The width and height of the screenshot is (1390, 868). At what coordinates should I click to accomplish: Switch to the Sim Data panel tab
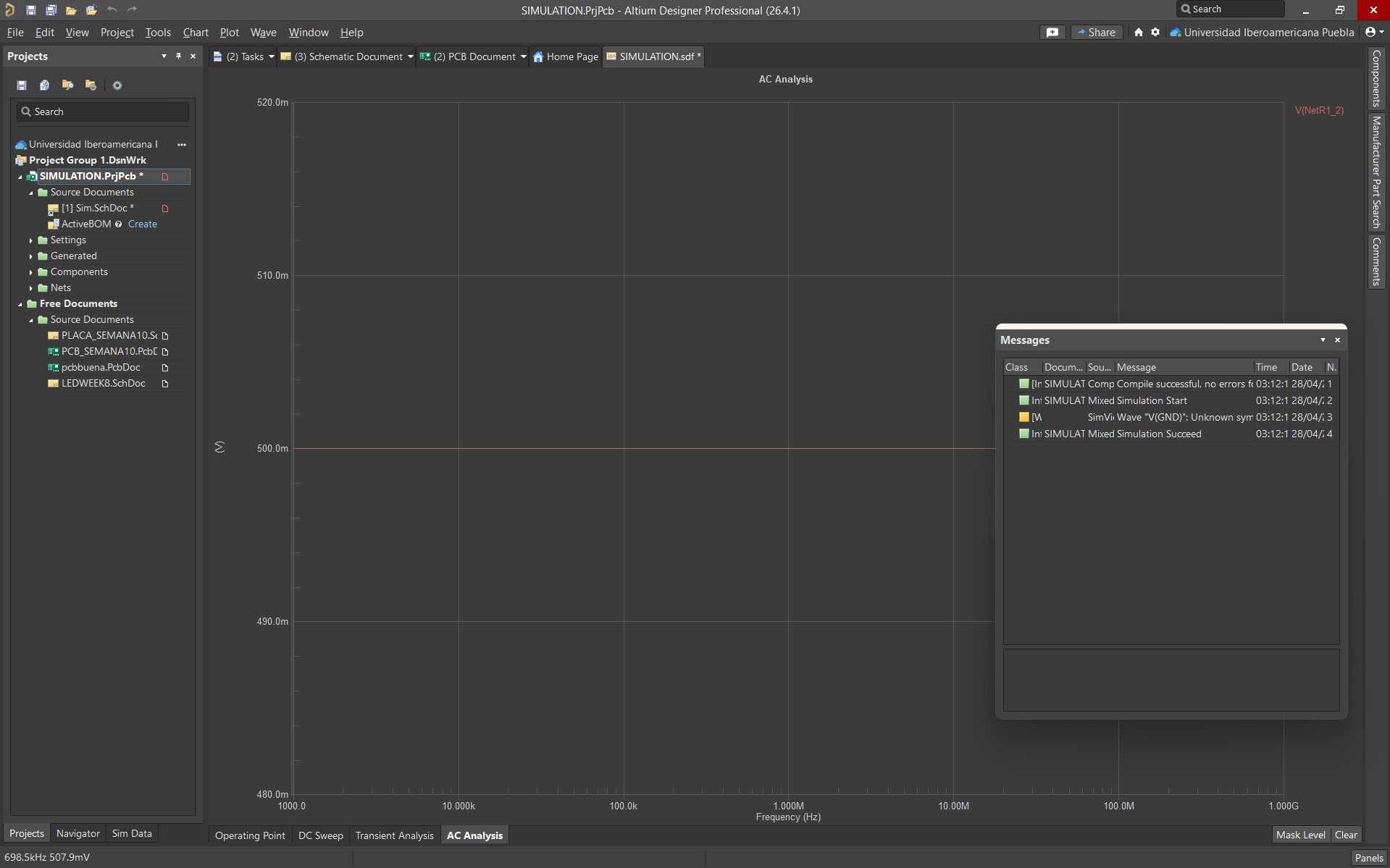tap(132, 833)
